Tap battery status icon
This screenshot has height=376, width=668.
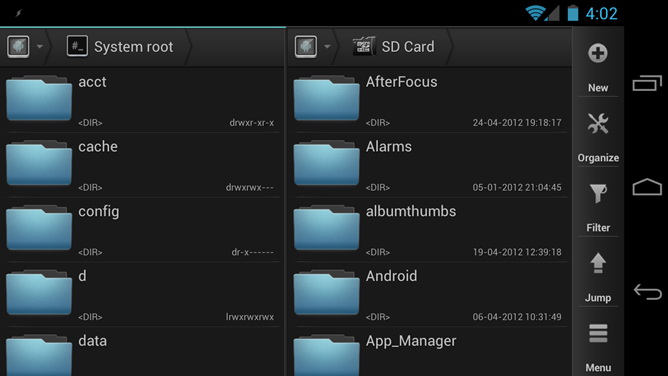click(573, 13)
